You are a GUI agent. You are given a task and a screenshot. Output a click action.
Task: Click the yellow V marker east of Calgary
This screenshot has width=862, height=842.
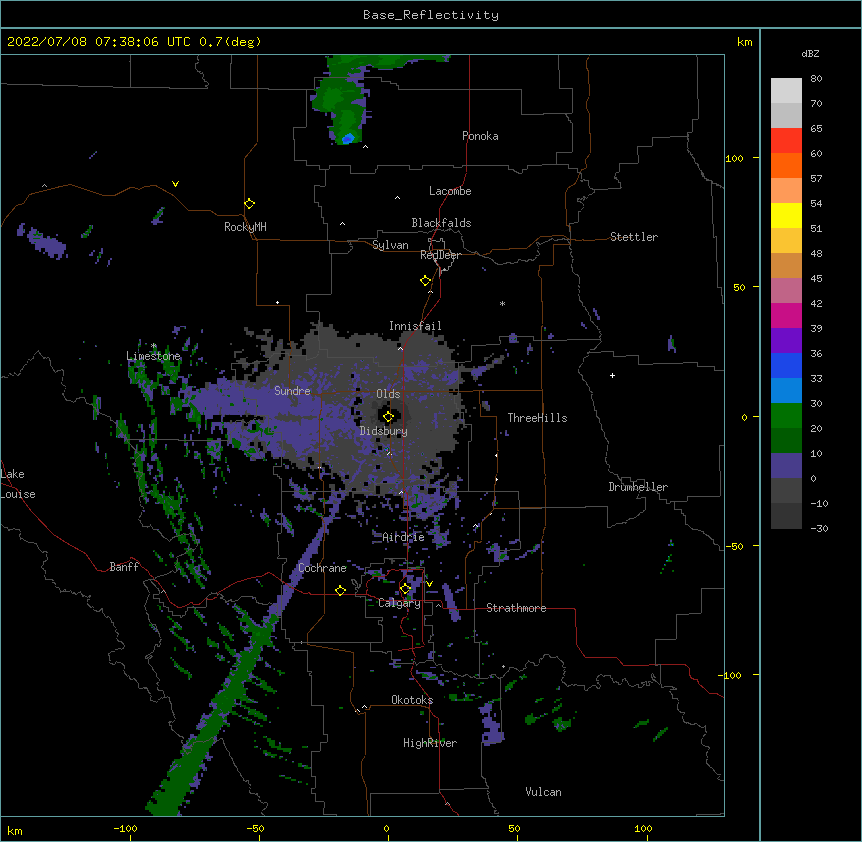point(429,584)
